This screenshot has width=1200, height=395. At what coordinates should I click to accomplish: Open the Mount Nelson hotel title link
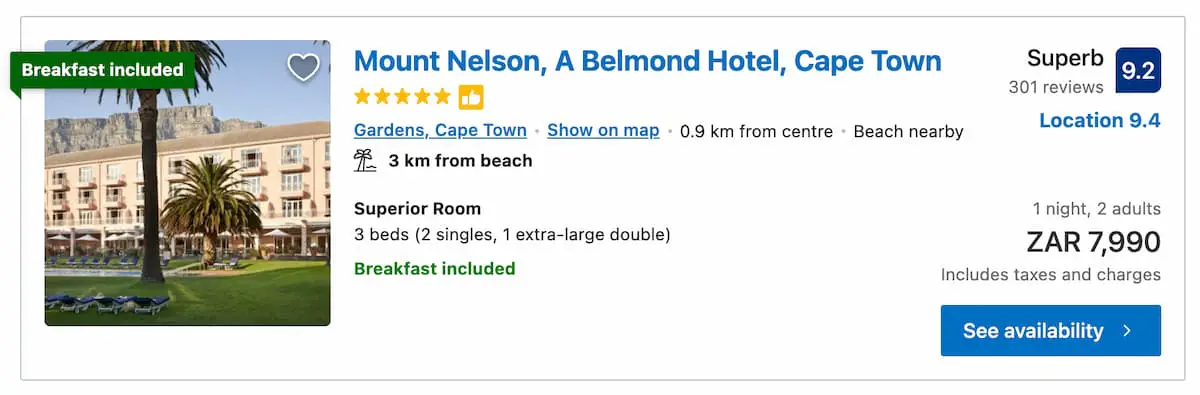[648, 61]
